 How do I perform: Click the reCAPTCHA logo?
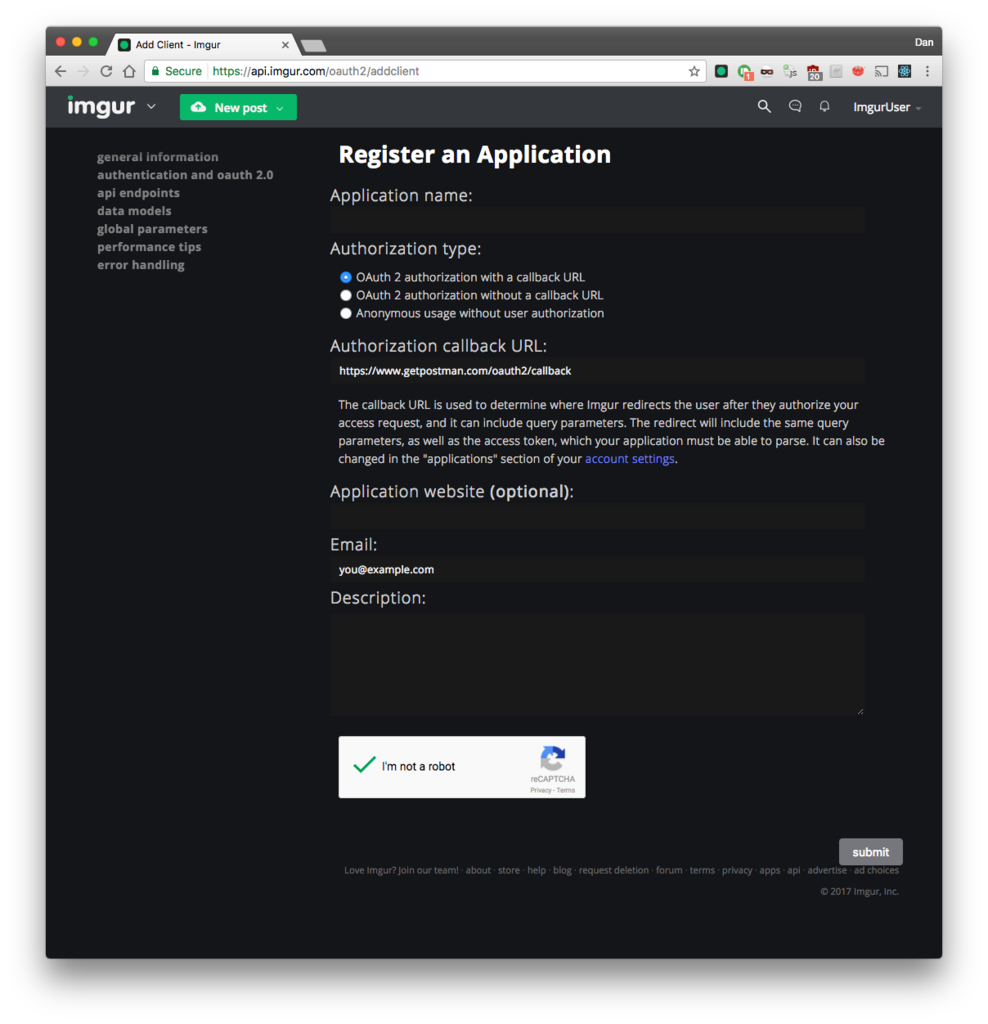click(x=552, y=758)
